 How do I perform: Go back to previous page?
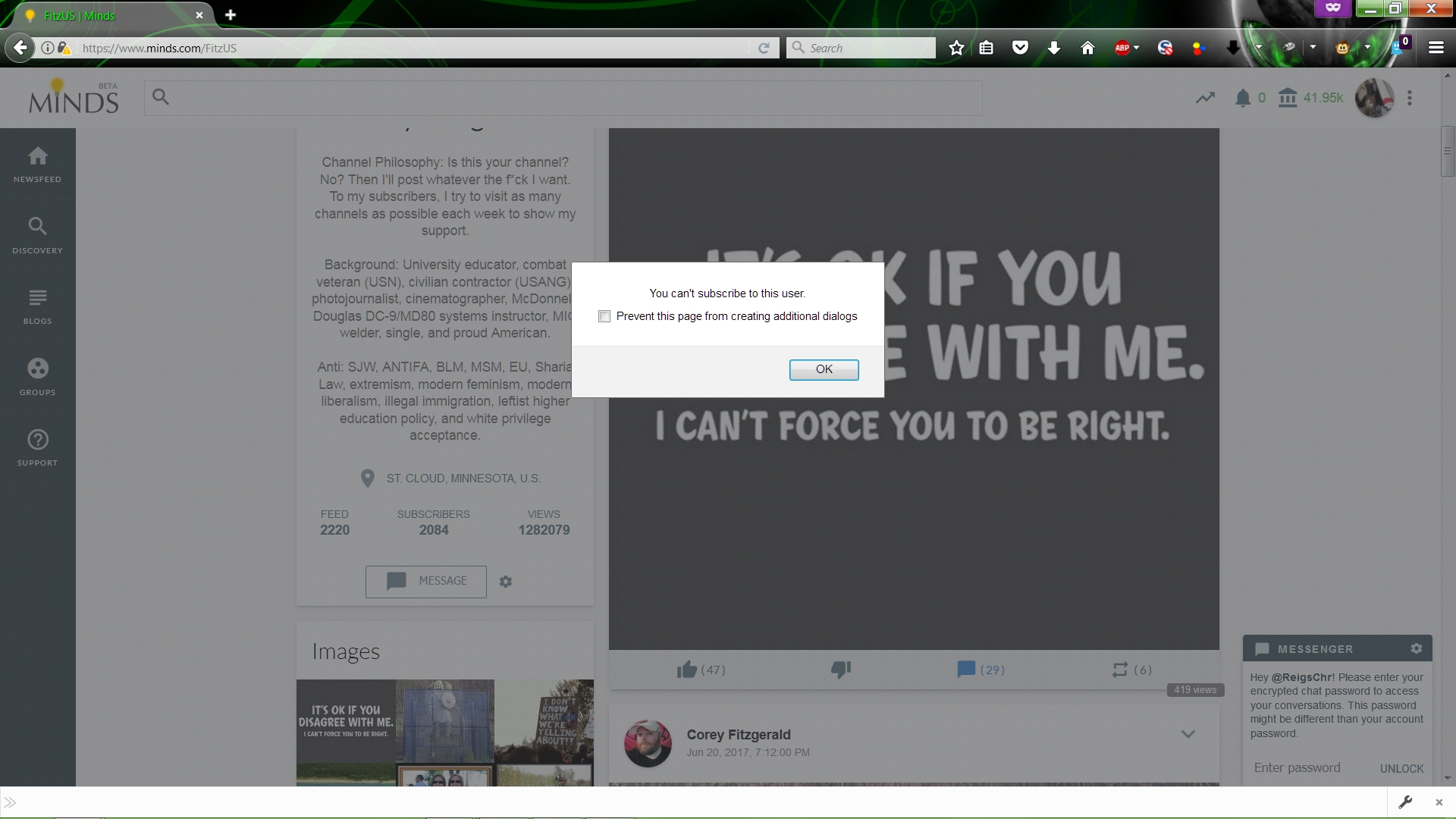[20, 48]
